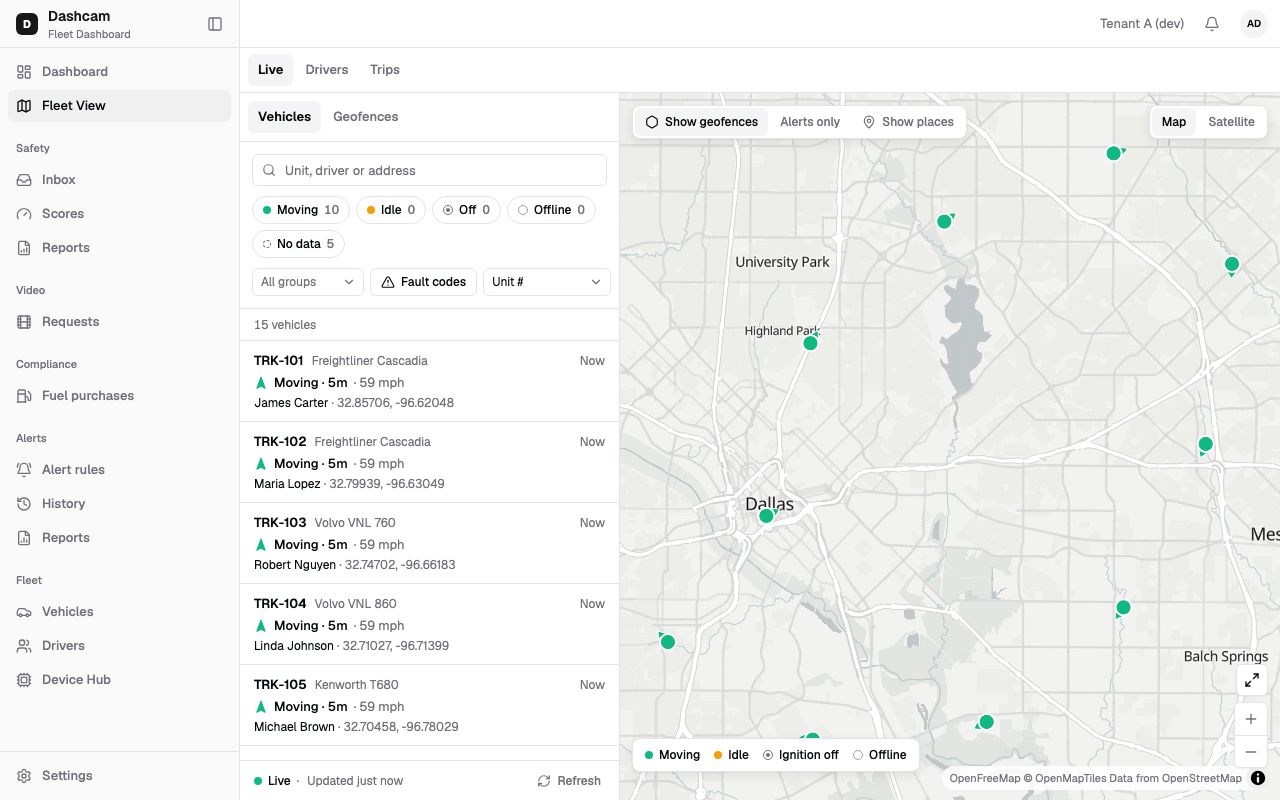Open Device Hub page

119,680
